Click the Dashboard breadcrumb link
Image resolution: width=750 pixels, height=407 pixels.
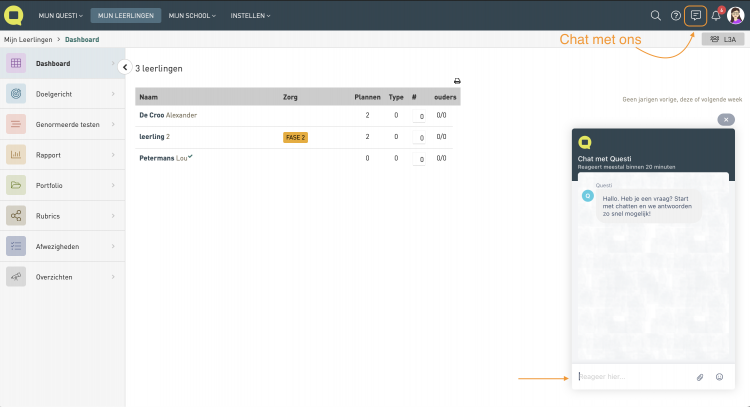pyautogui.click(x=82, y=40)
